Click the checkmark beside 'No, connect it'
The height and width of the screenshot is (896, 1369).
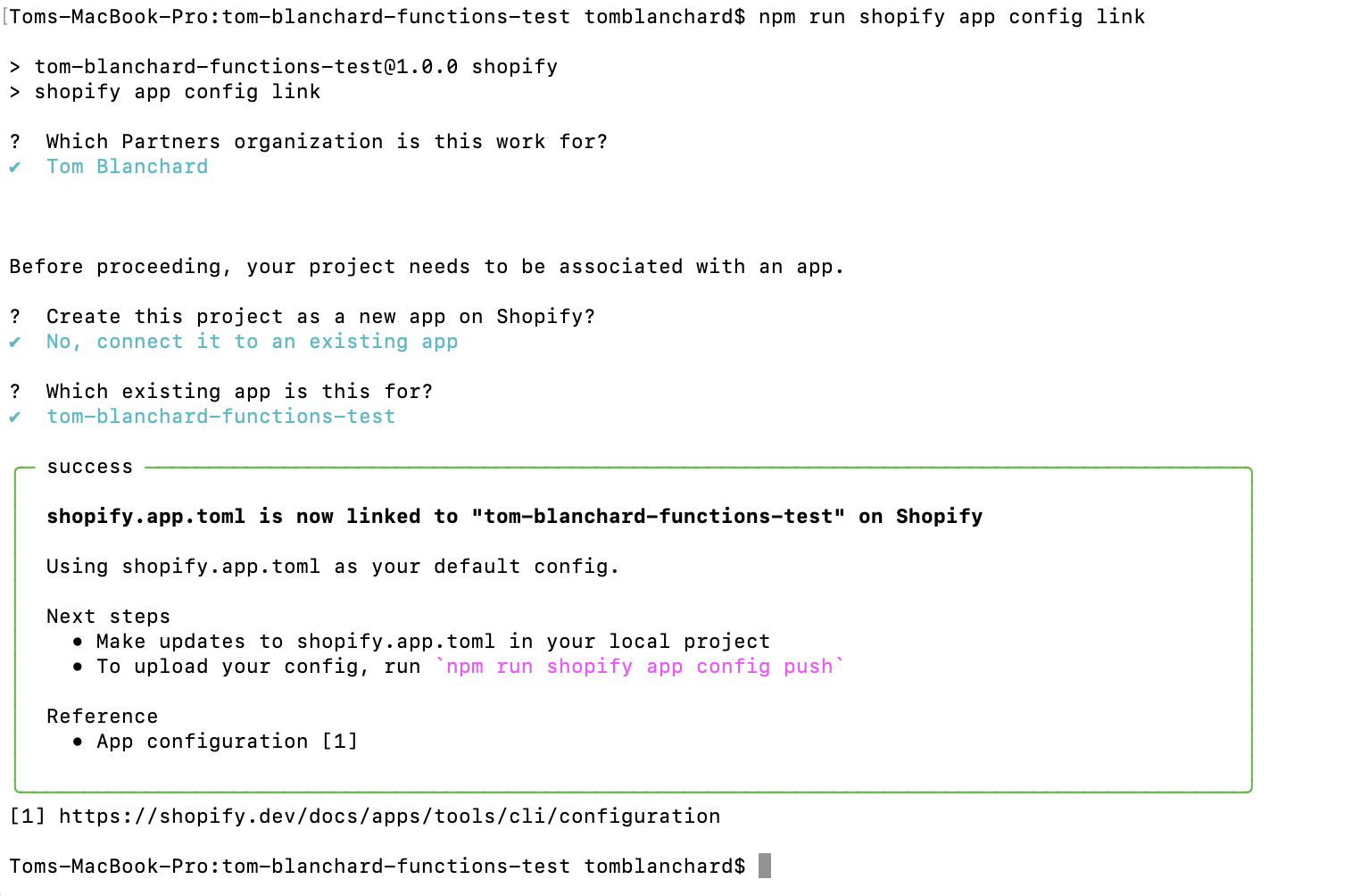pos(15,342)
